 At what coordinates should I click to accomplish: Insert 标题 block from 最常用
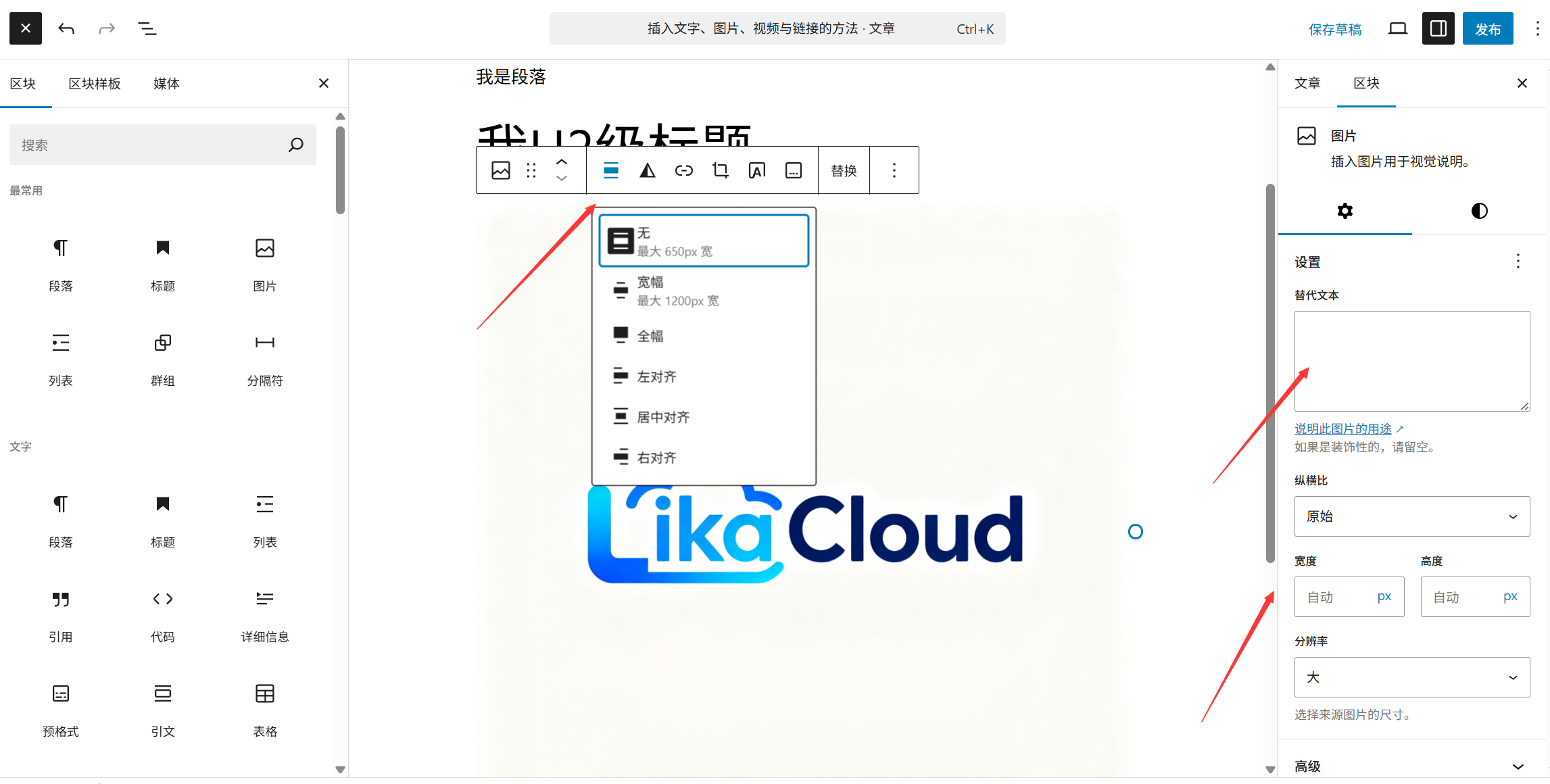click(x=163, y=265)
